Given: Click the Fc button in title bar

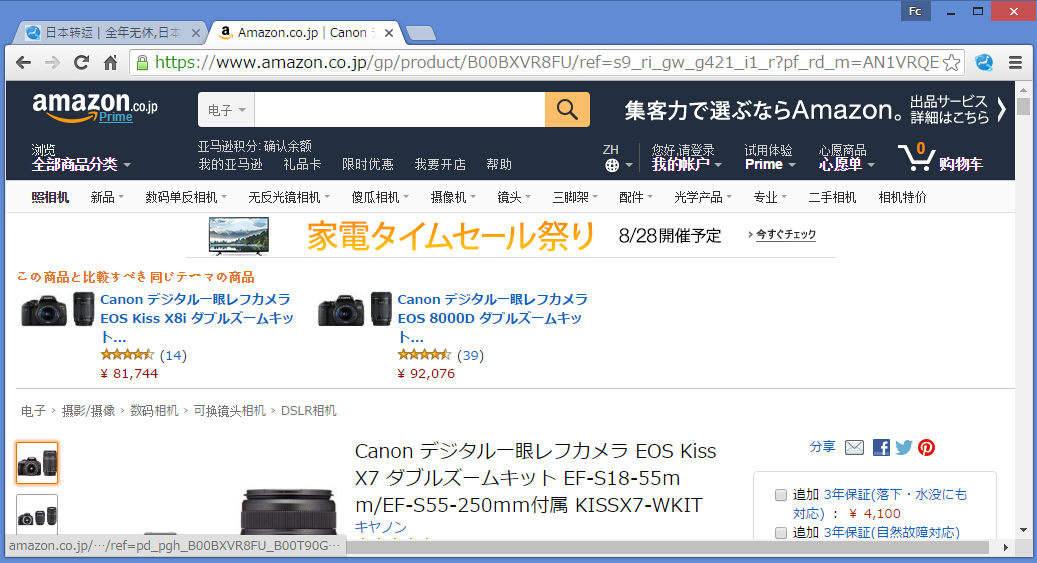Looking at the screenshot, I should [915, 11].
